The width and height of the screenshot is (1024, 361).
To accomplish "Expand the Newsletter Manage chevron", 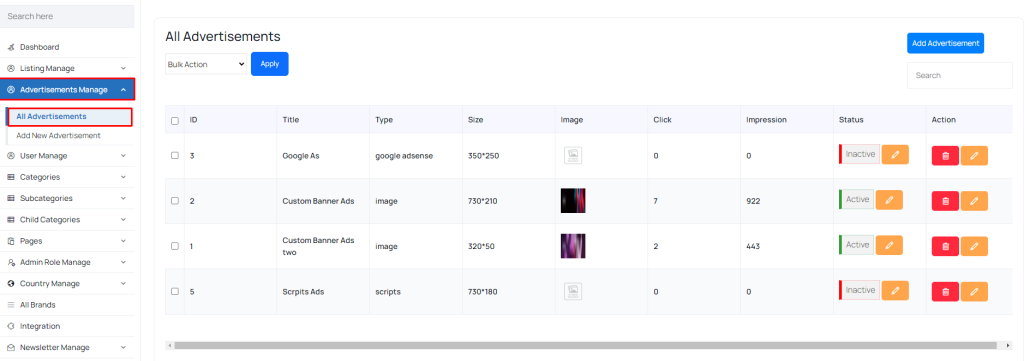I will pyautogui.click(x=123, y=348).
